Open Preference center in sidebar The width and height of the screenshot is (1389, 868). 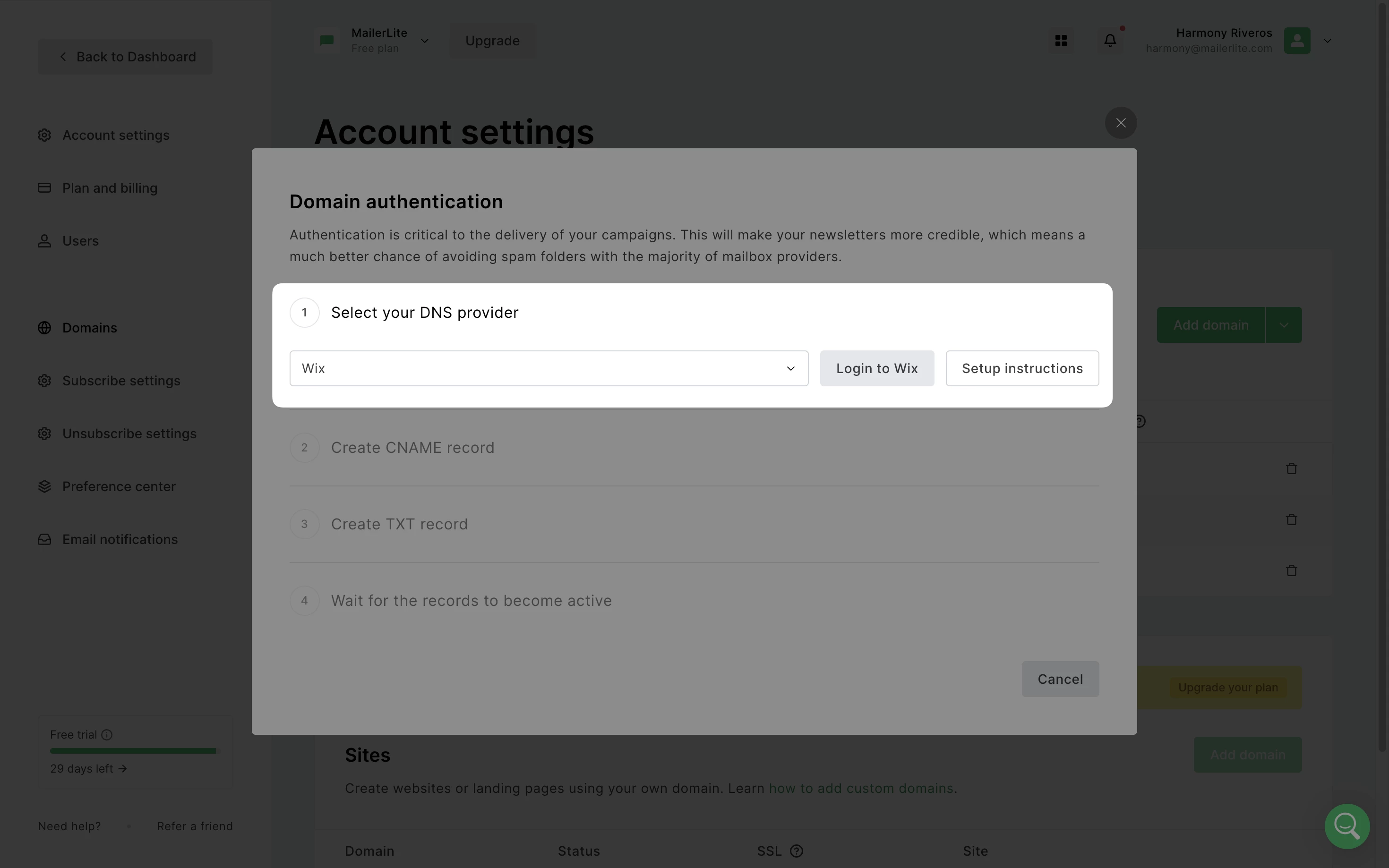tap(118, 486)
